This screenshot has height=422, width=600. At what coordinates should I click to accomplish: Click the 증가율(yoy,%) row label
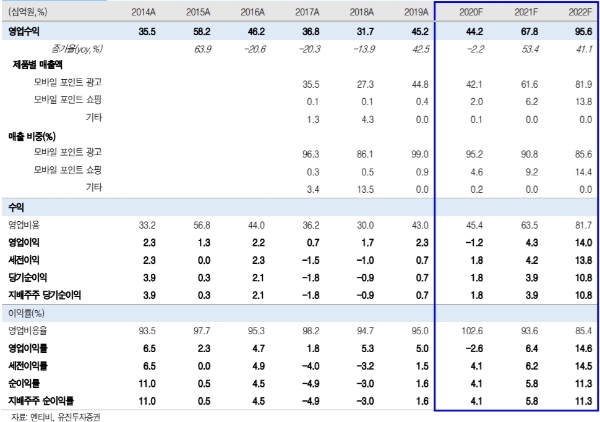click(77, 49)
